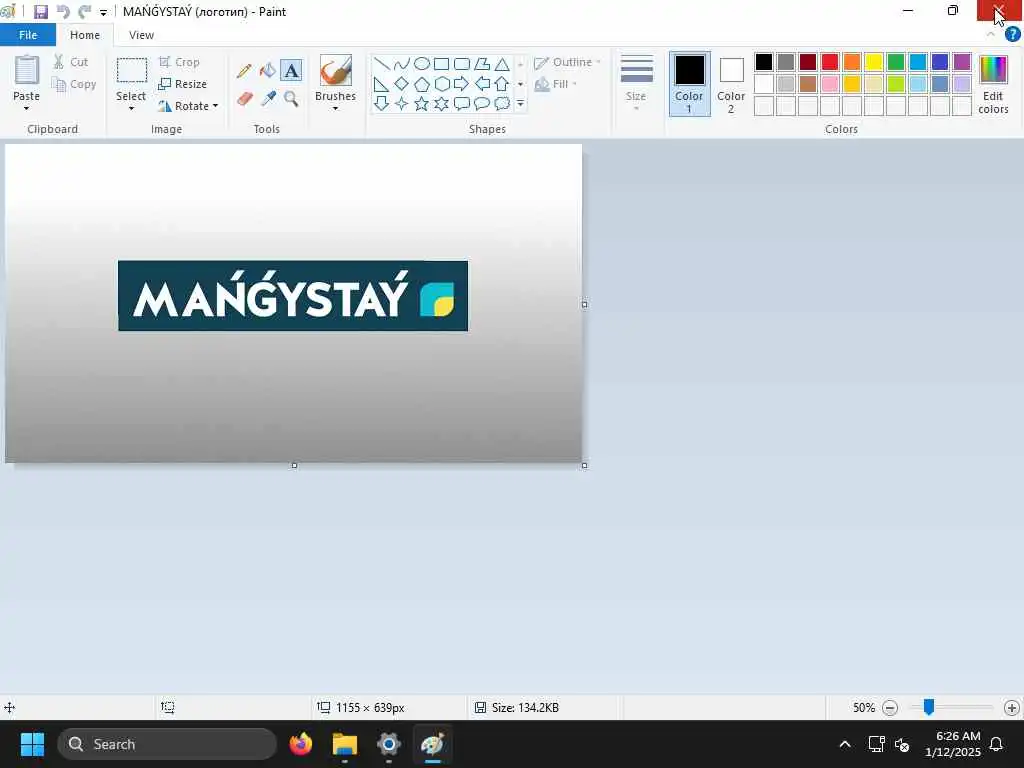The image size is (1024, 768).
Task: Click the taskbar Search box
Action: 167,744
